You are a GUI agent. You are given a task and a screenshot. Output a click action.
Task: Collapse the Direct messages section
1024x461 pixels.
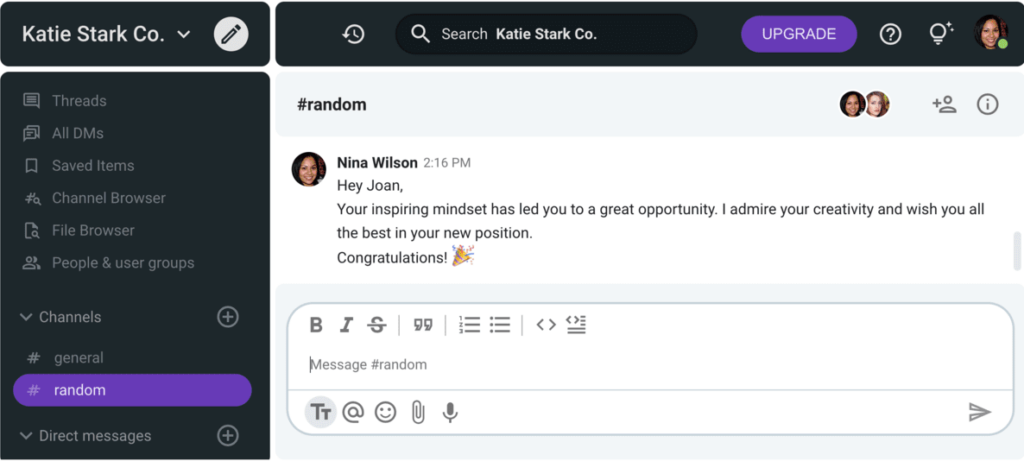pyautogui.click(x=26, y=436)
